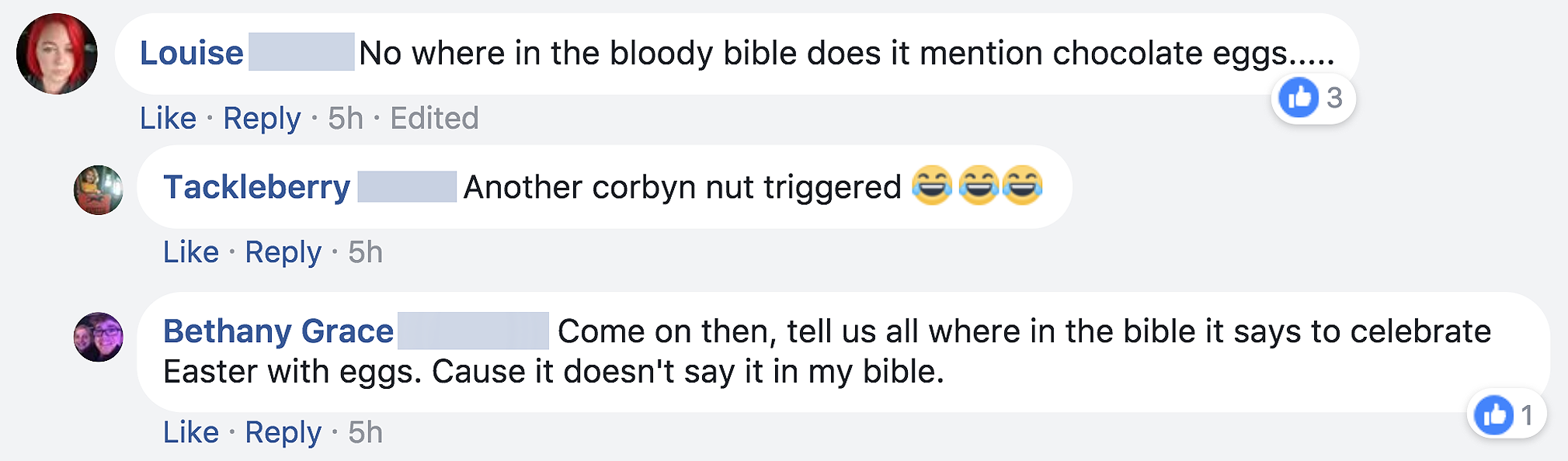Click the 5h timestamp under Tackleberry's comment
The width and height of the screenshot is (1568, 461).
(365, 252)
